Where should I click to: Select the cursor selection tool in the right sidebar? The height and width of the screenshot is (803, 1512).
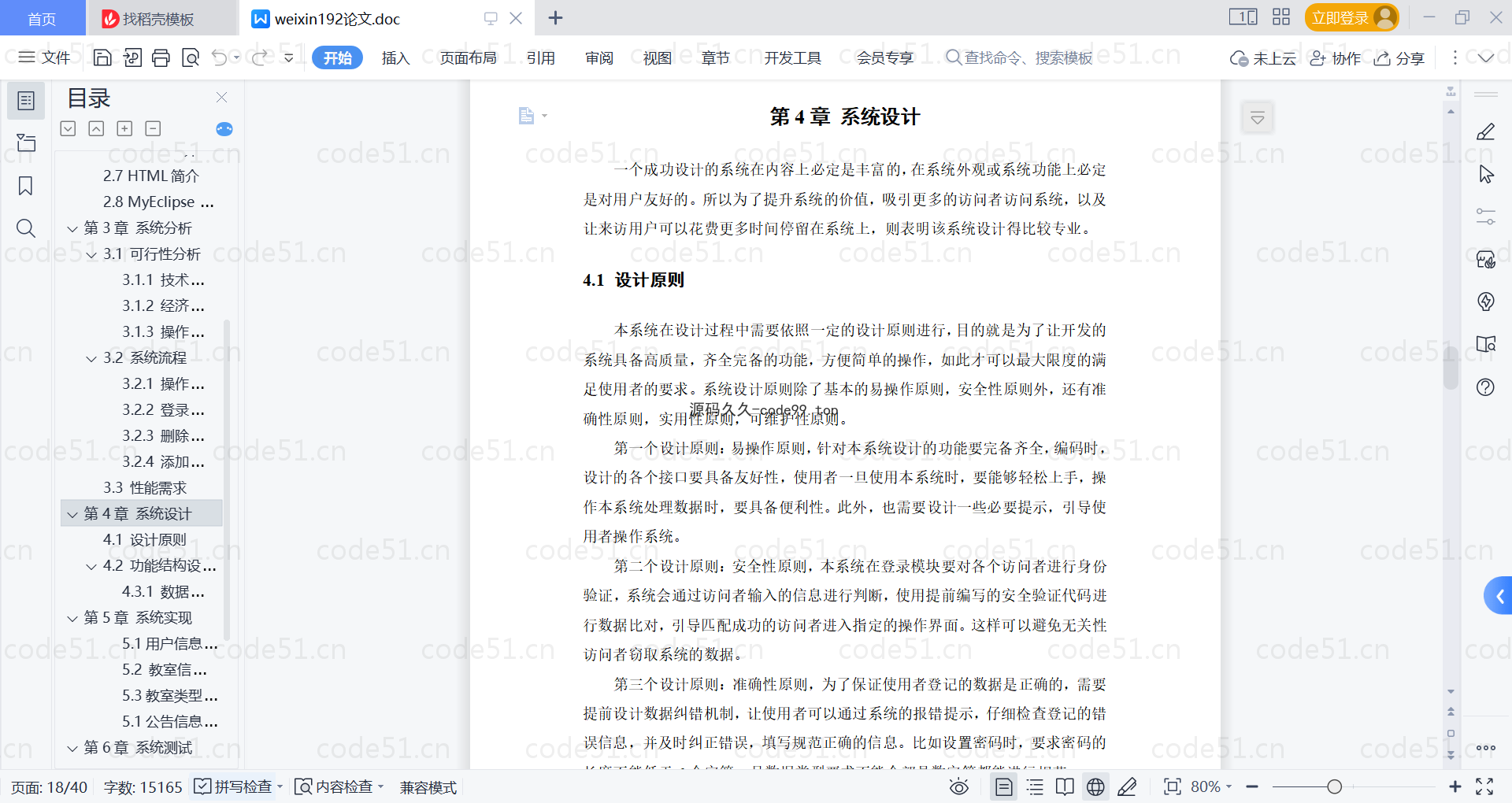(x=1485, y=174)
